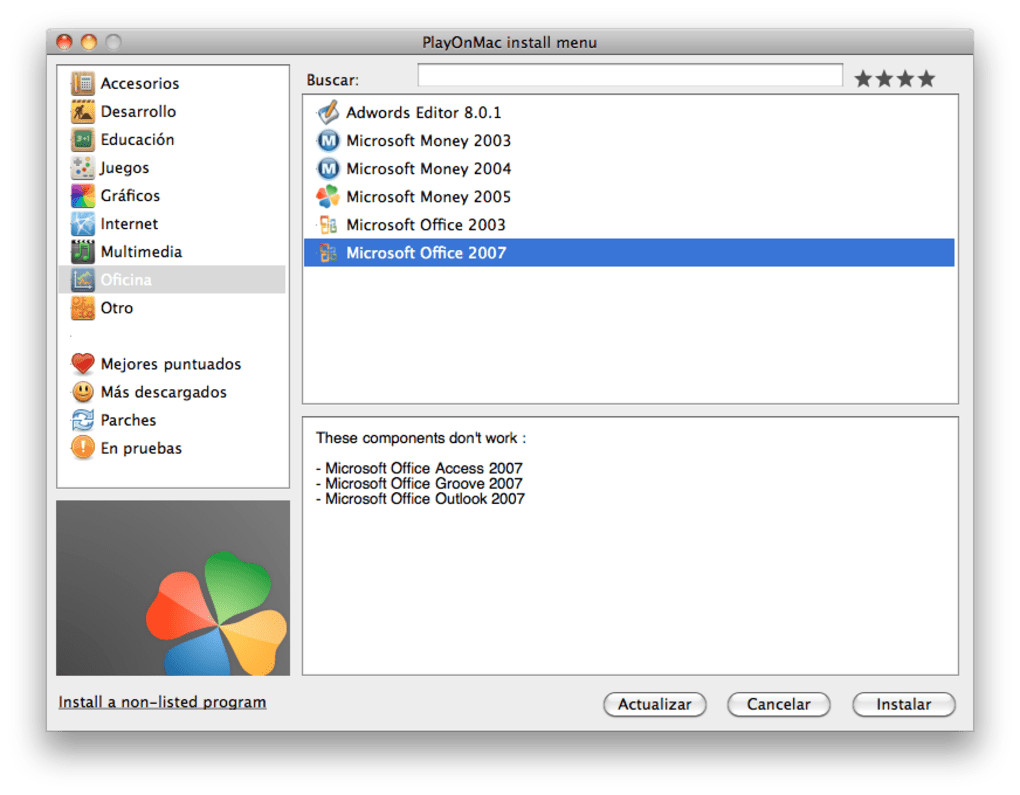Open the Otro category
The image size is (1020, 795).
[x=116, y=308]
